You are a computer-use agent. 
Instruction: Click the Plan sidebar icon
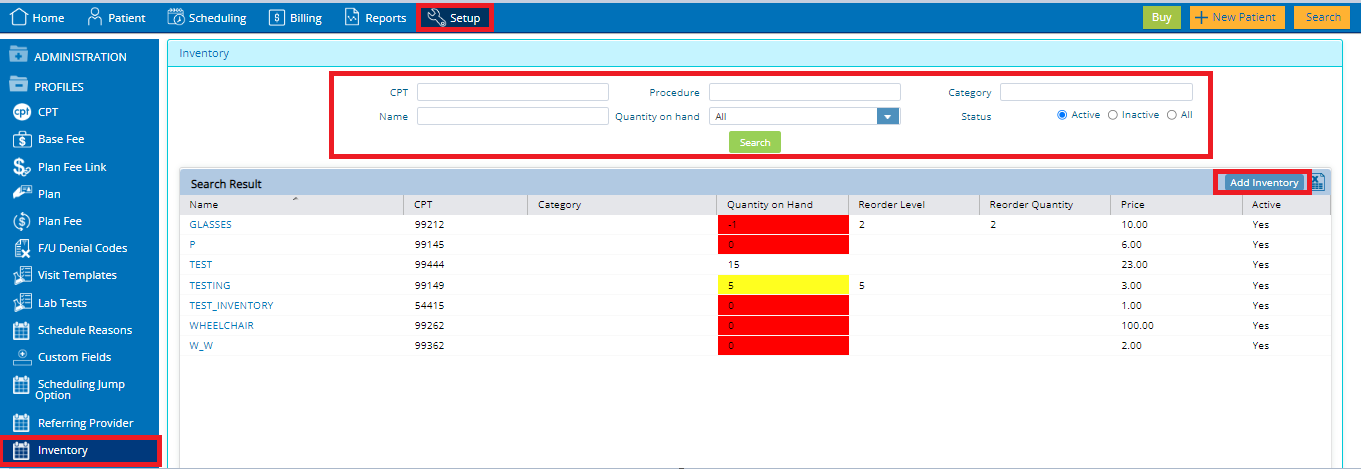click(22, 193)
